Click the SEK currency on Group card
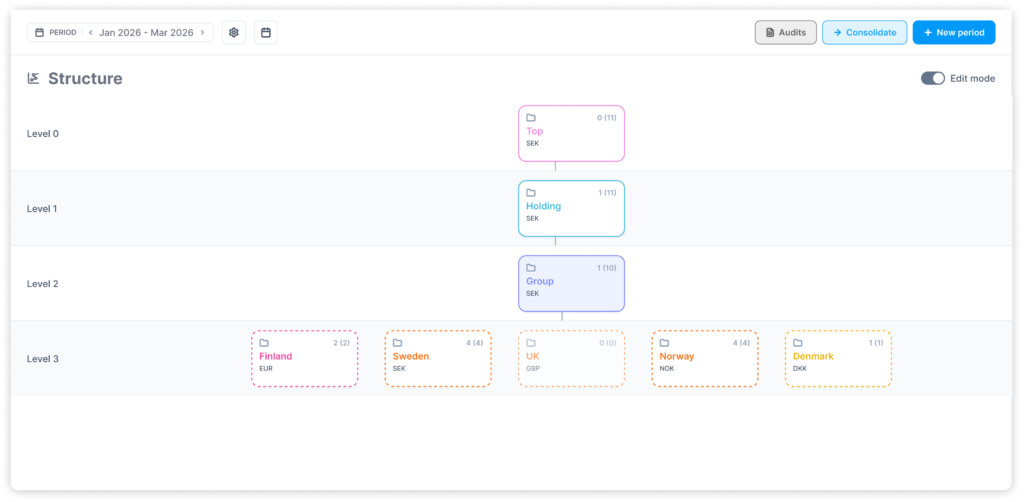 pos(533,293)
